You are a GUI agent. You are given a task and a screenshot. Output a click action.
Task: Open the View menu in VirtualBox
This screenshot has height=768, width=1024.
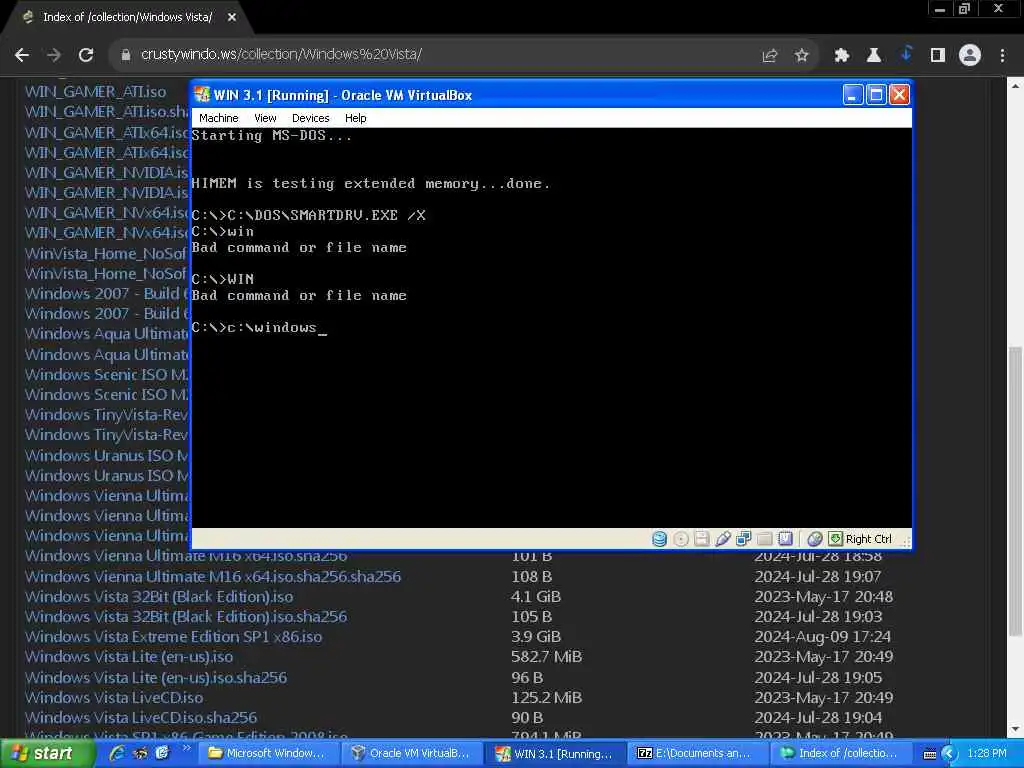point(265,118)
